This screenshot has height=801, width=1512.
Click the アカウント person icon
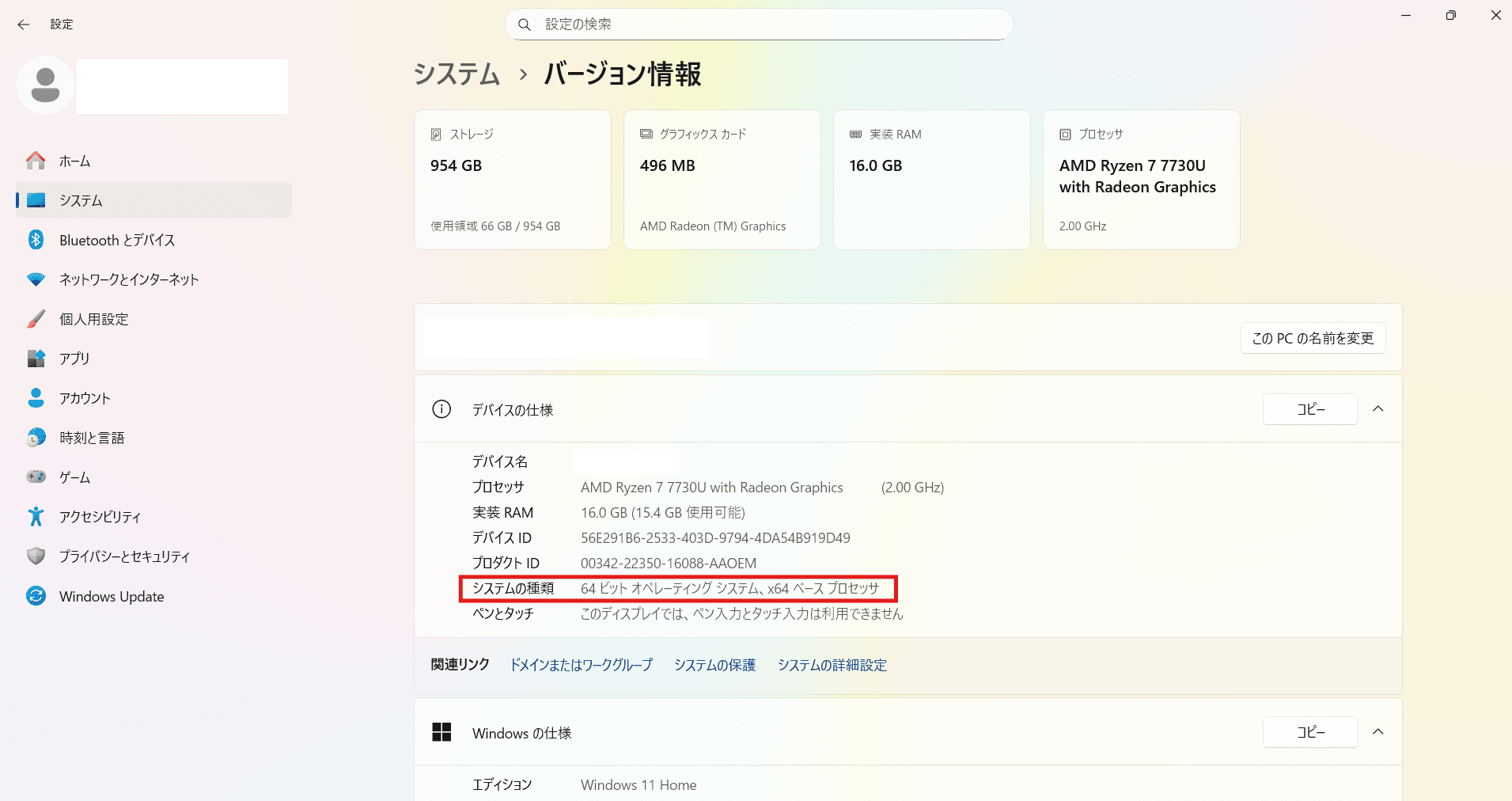pos(36,397)
